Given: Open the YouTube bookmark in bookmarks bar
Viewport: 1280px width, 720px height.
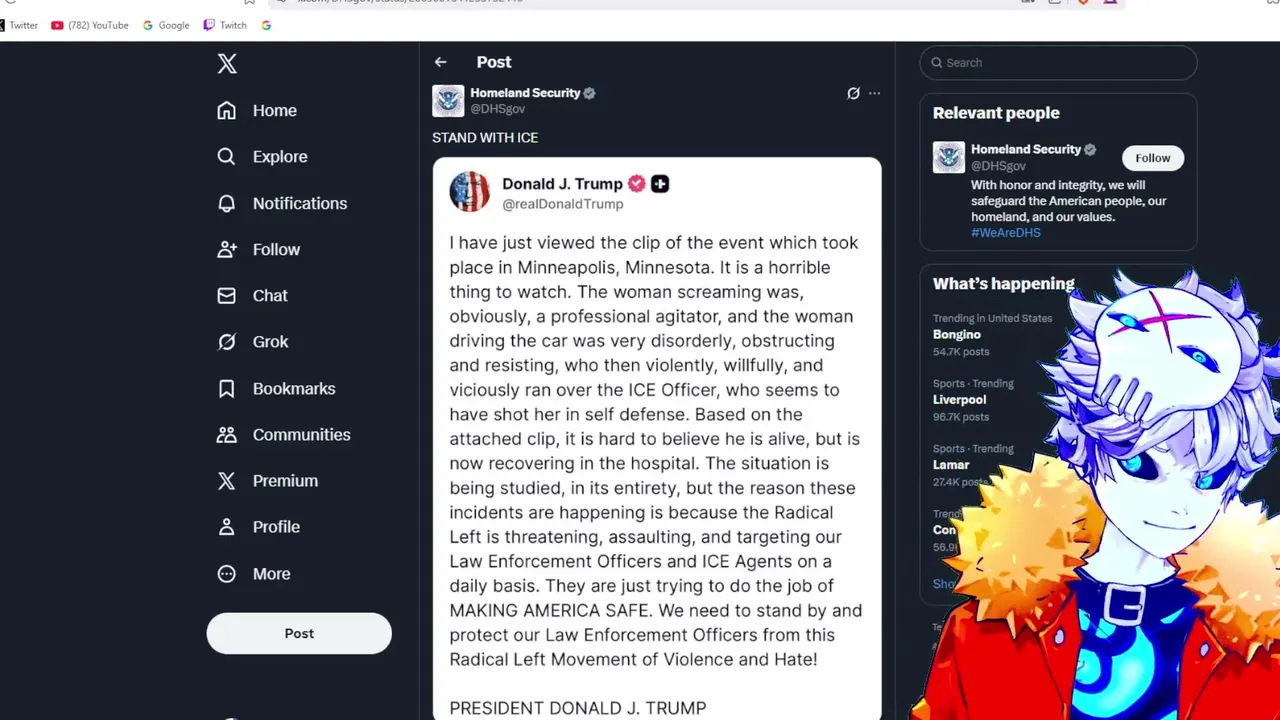Looking at the screenshot, I should 90,25.
